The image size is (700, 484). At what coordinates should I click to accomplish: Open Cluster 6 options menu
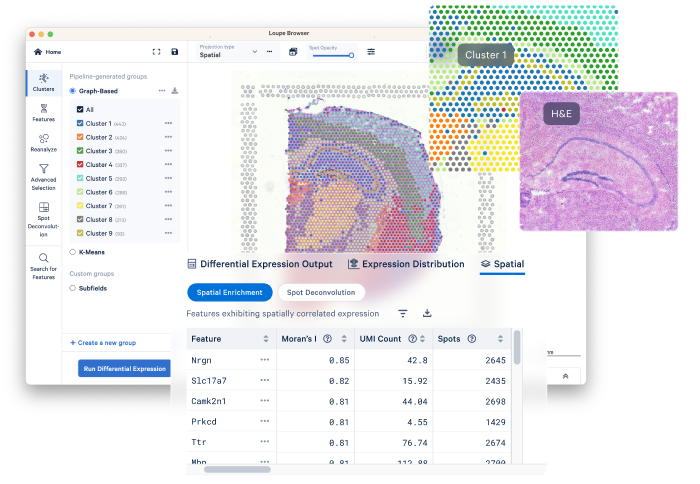(168, 192)
